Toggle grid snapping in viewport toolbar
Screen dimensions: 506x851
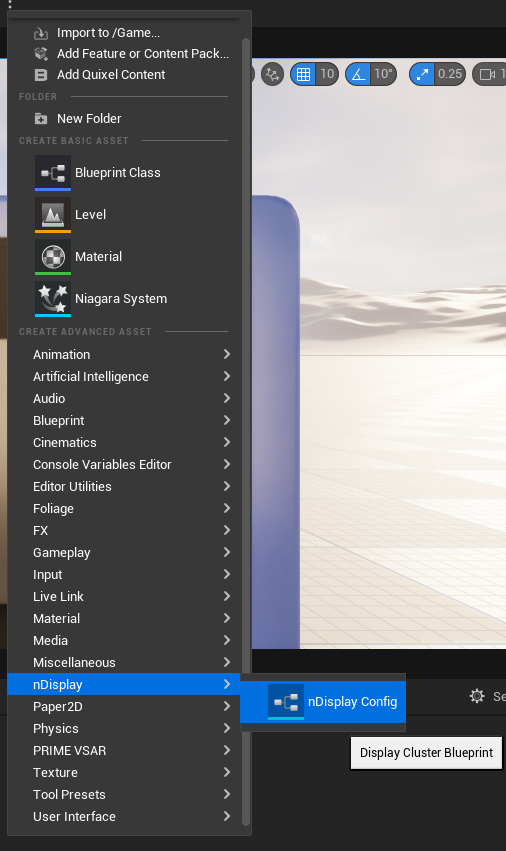303,74
